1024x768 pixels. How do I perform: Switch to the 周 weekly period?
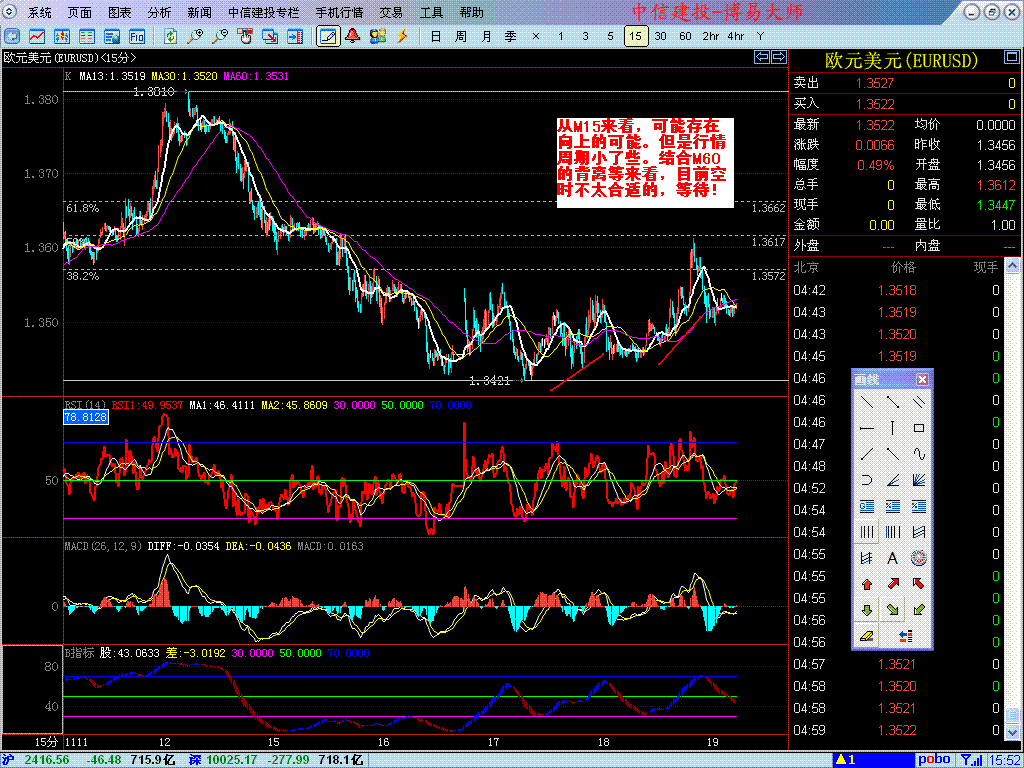pyautogui.click(x=460, y=36)
